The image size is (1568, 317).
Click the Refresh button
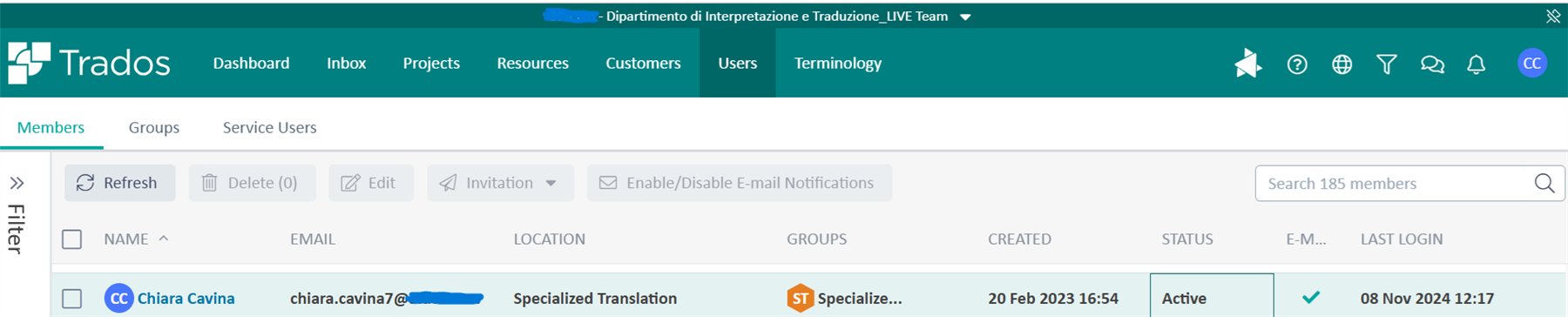click(x=119, y=183)
